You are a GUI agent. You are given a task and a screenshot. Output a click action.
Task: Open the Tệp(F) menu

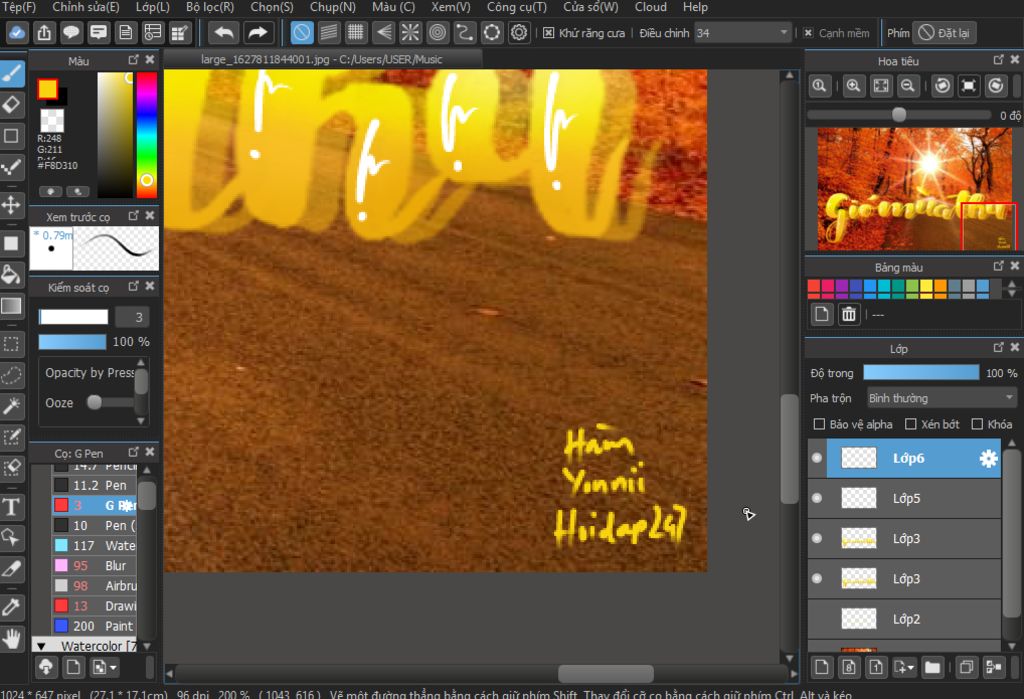click(19, 7)
